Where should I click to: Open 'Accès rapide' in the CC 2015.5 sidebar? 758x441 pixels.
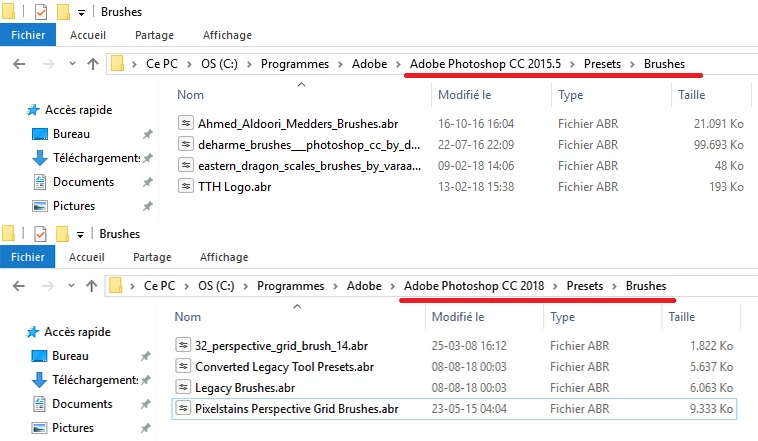coord(78,110)
